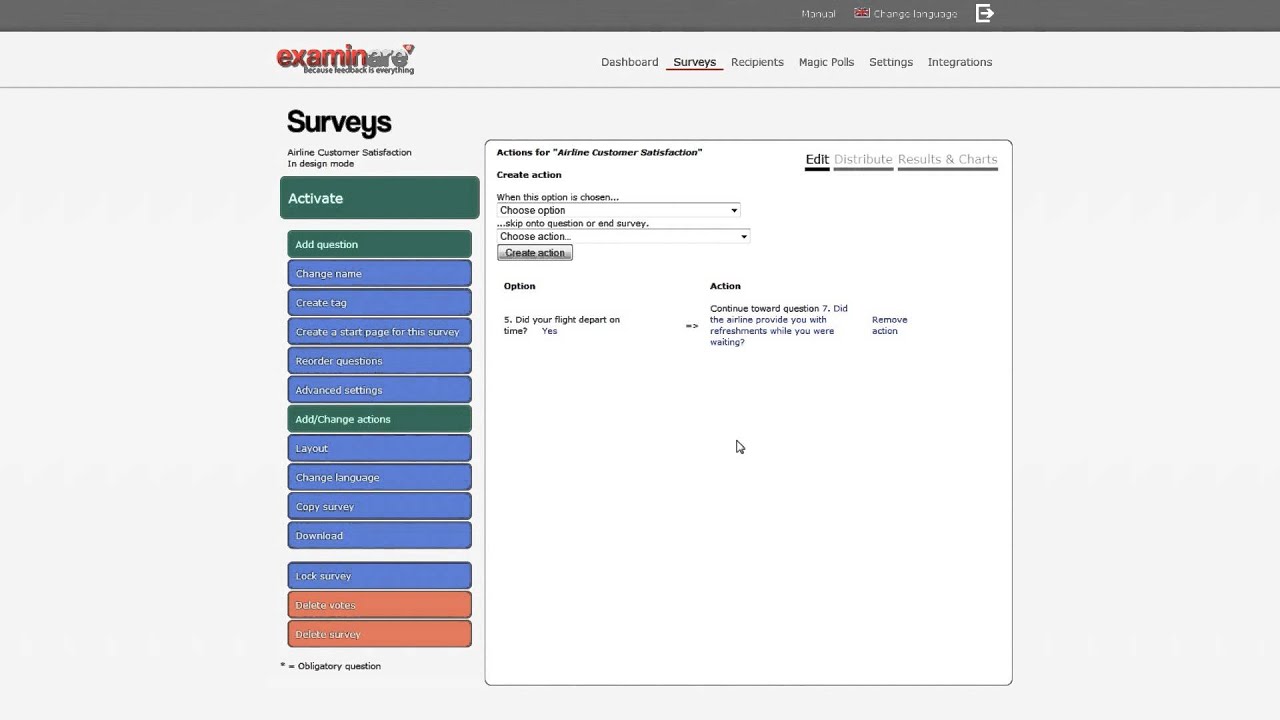This screenshot has width=1280, height=720.
Task: Click the logout icon in top bar
Action: [x=985, y=13]
